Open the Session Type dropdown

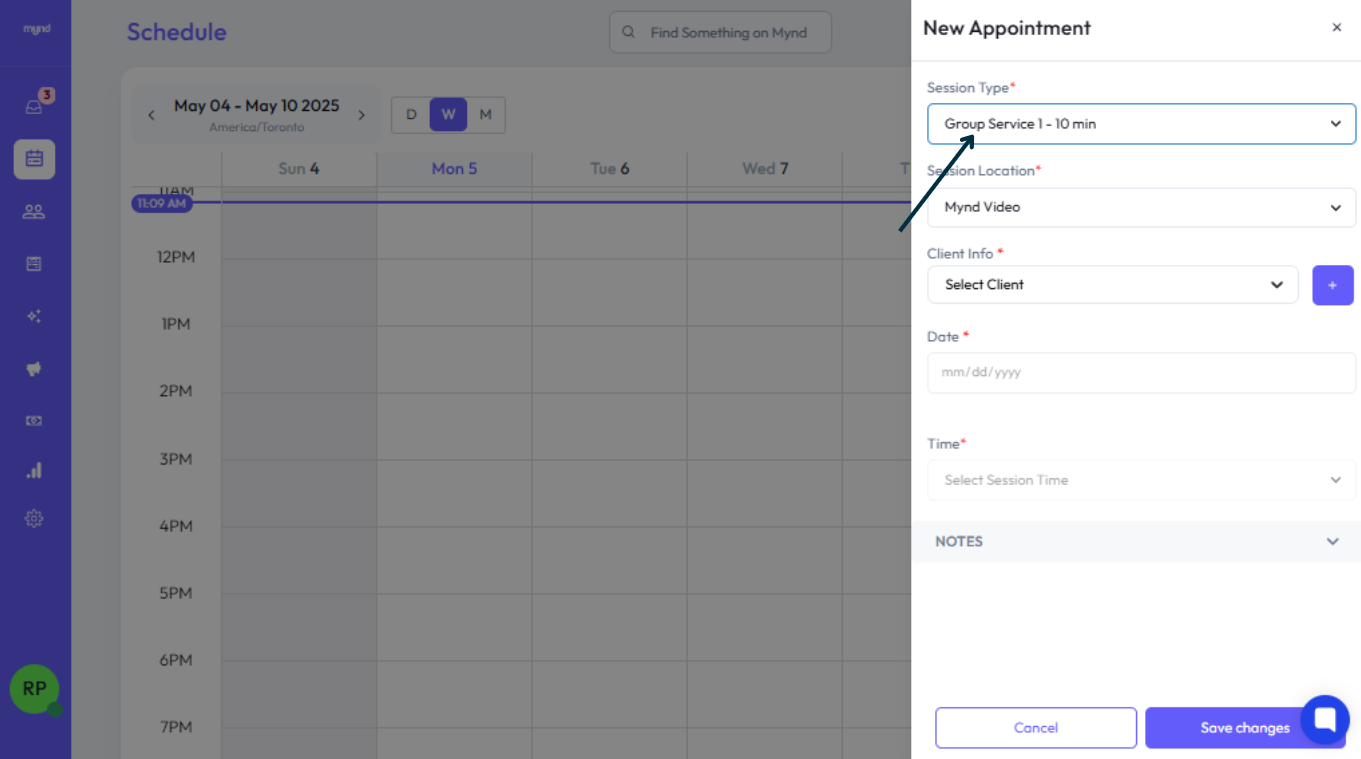tap(1141, 124)
